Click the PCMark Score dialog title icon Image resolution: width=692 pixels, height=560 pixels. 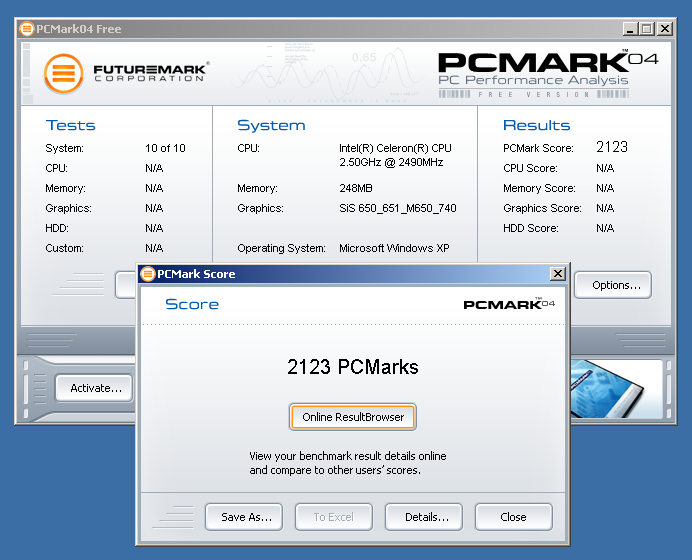pyautogui.click(x=148, y=274)
